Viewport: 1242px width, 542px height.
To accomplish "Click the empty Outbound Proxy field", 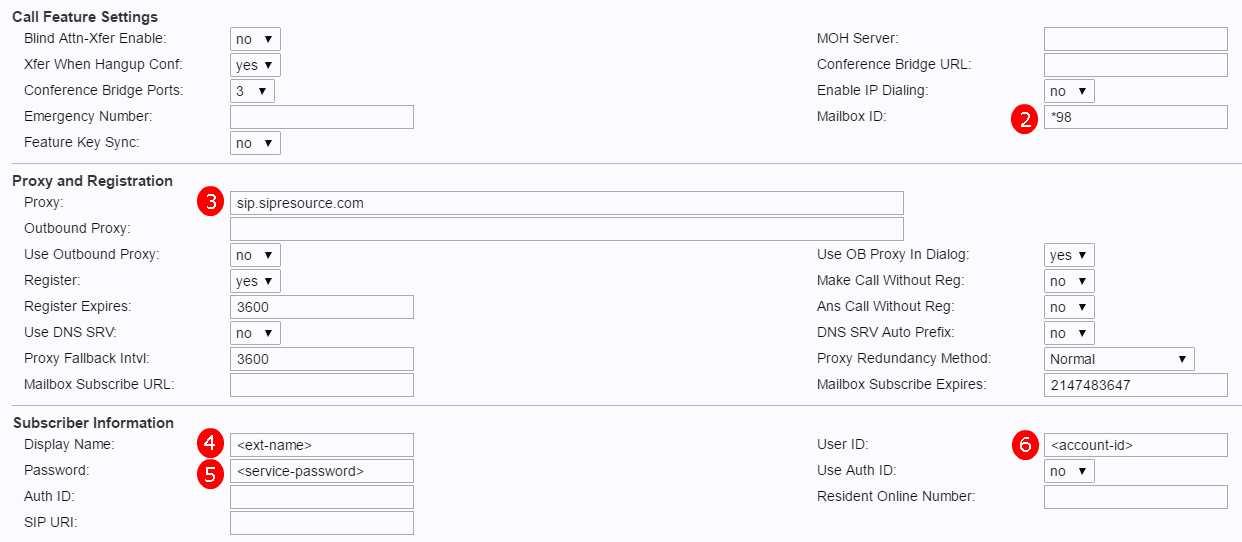I will [566, 229].
